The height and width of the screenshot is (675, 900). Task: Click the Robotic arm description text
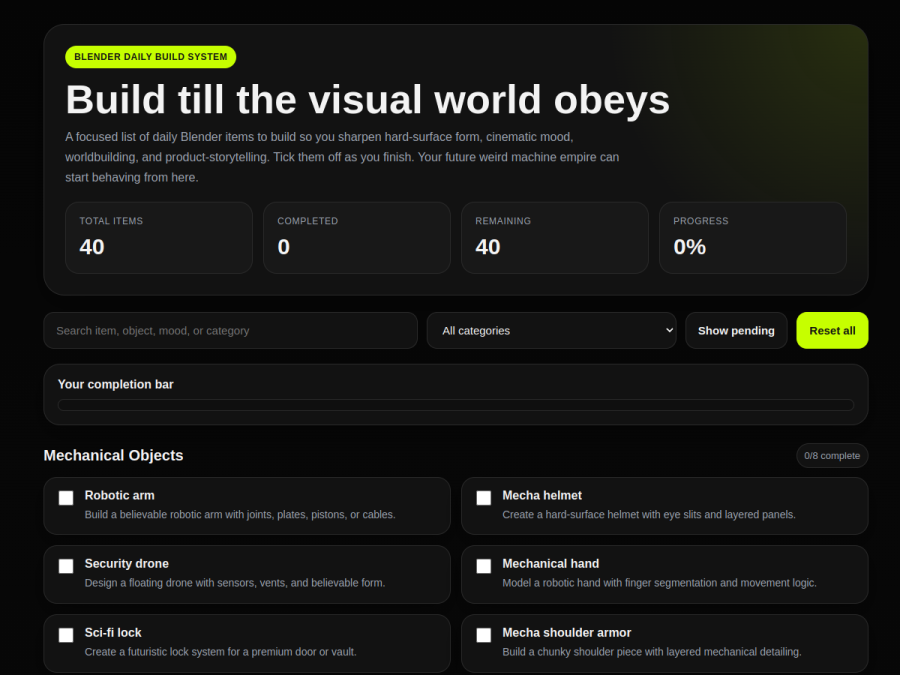click(x=240, y=515)
